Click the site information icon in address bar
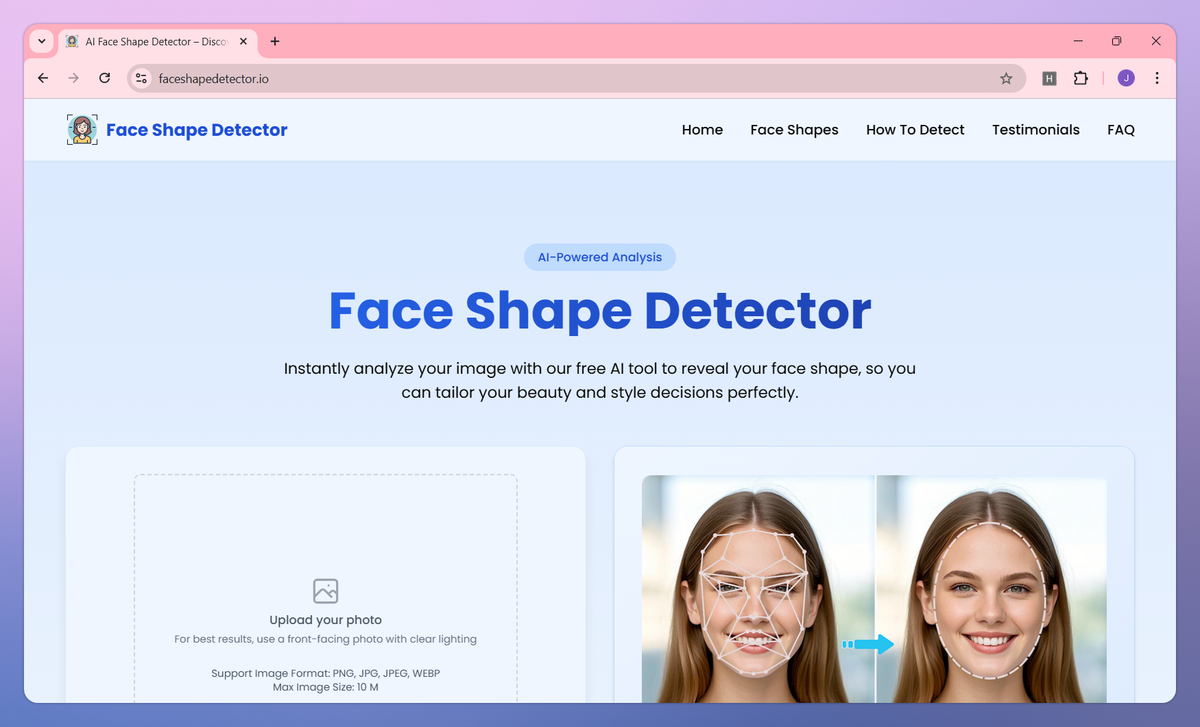Screen dimensions: 1200x727 coord(141,77)
